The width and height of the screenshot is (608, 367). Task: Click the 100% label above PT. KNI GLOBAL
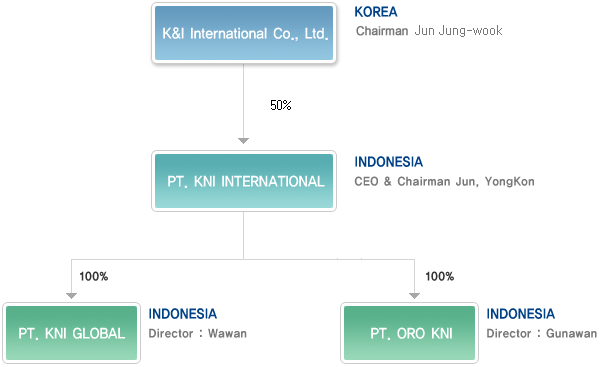pyautogui.click(x=93, y=276)
